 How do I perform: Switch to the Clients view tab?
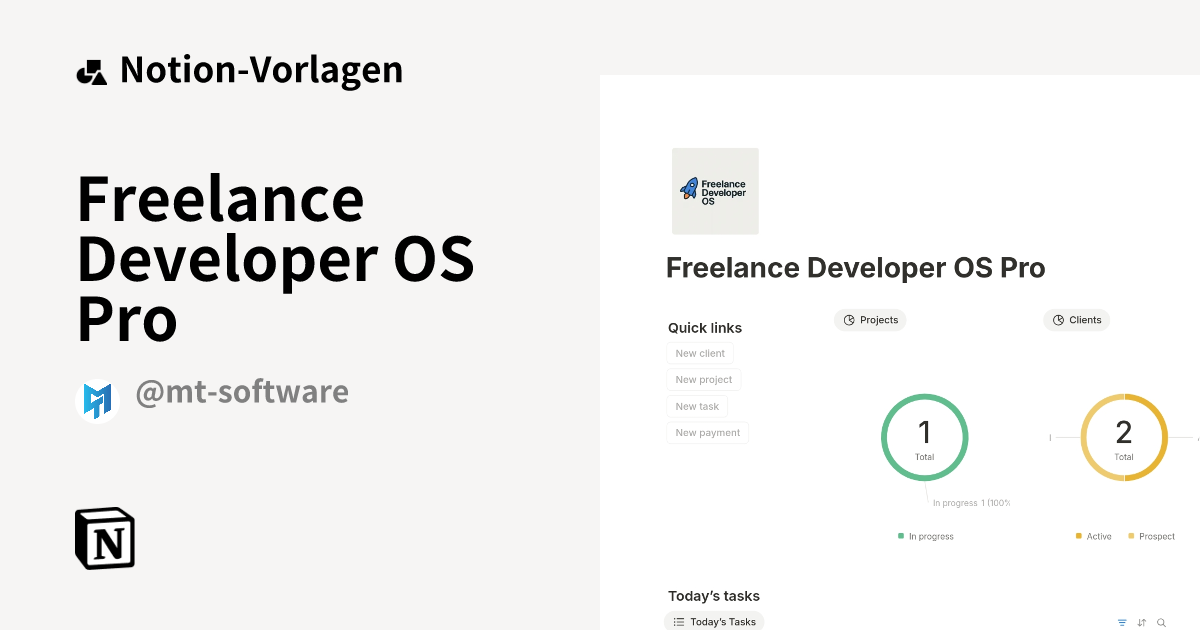[x=1077, y=320]
